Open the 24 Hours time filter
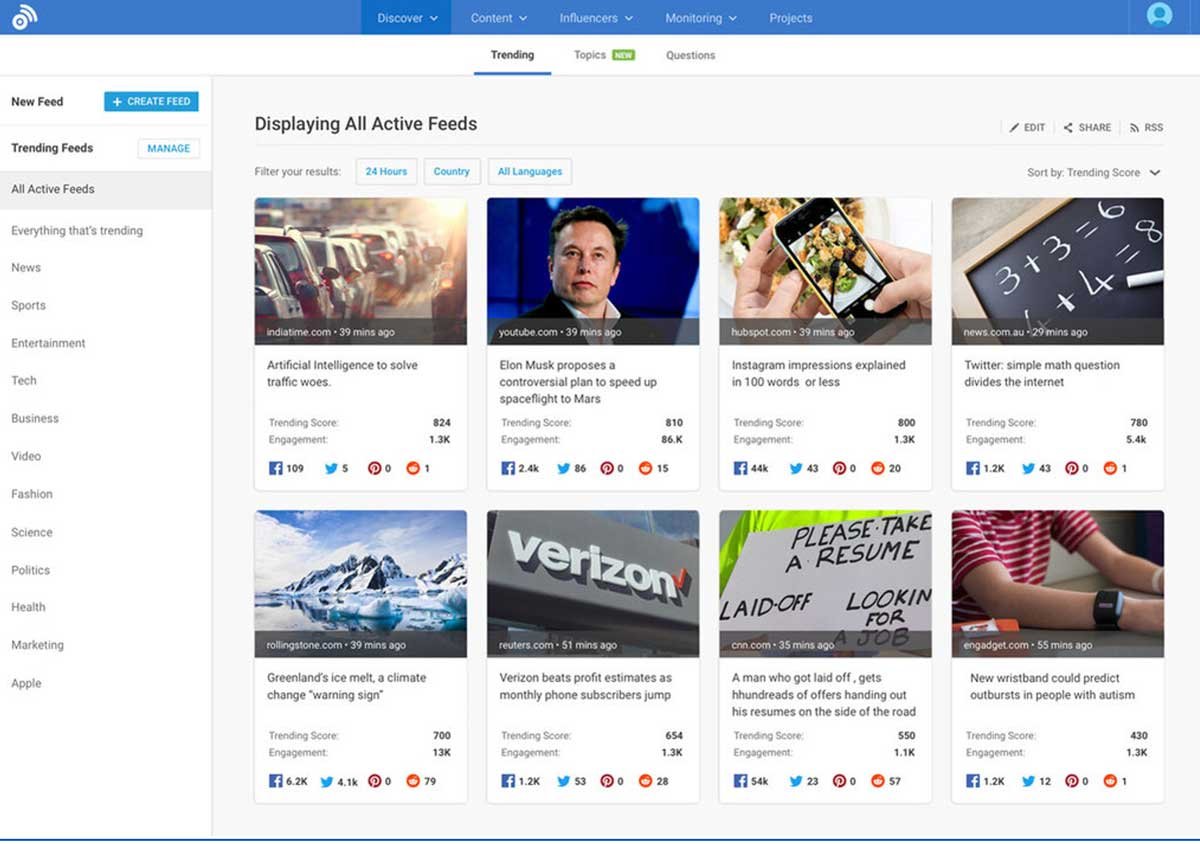Screen dimensions: 1200x844 [x=386, y=171]
